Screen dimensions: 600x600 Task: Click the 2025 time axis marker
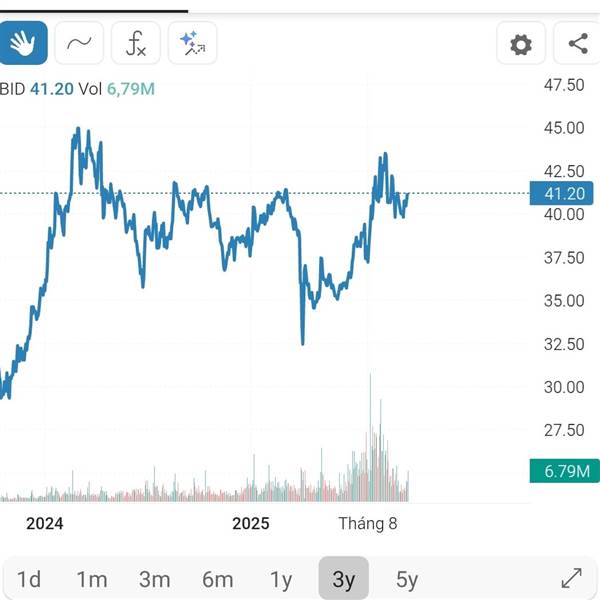pyautogui.click(x=251, y=523)
